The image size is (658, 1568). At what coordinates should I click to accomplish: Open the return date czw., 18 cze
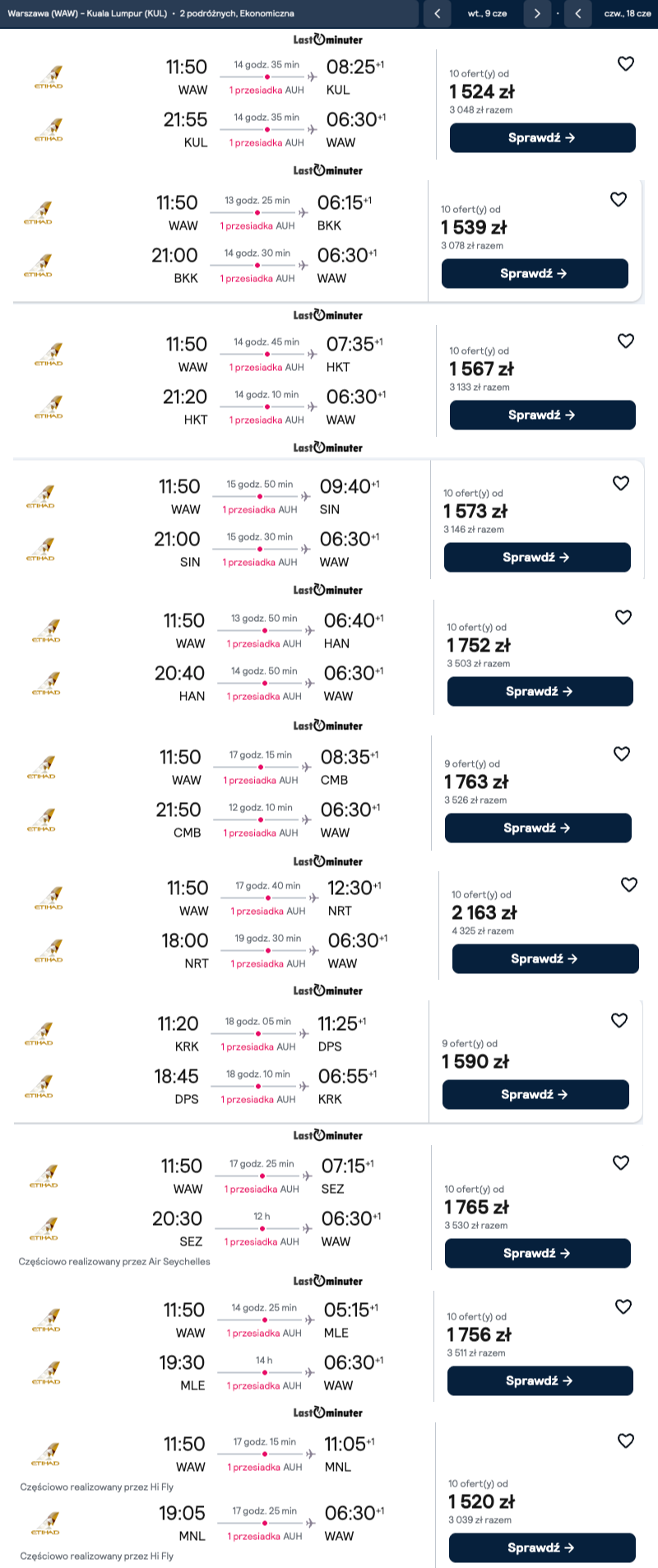tap(627, 13)
